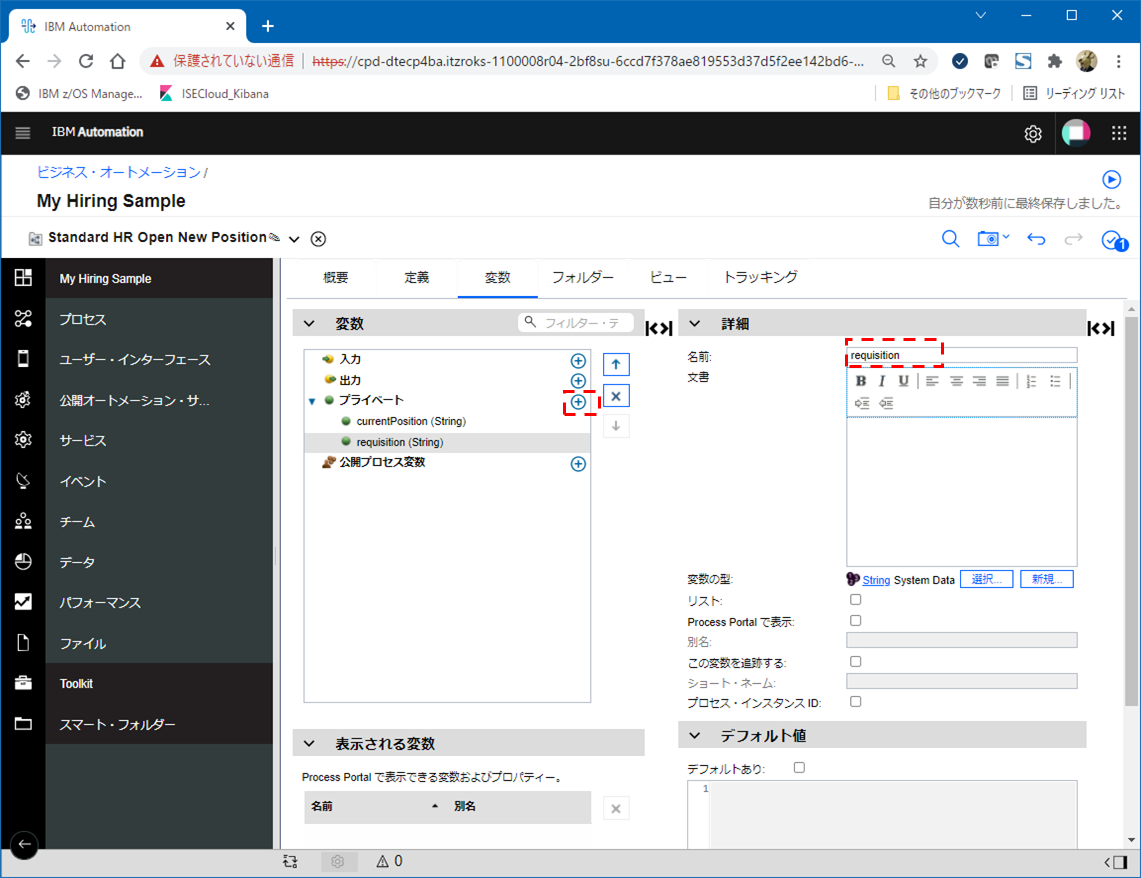Enable この変数を追跡する checkbox
Screen dimensions: 1141x878
(856, 661)
